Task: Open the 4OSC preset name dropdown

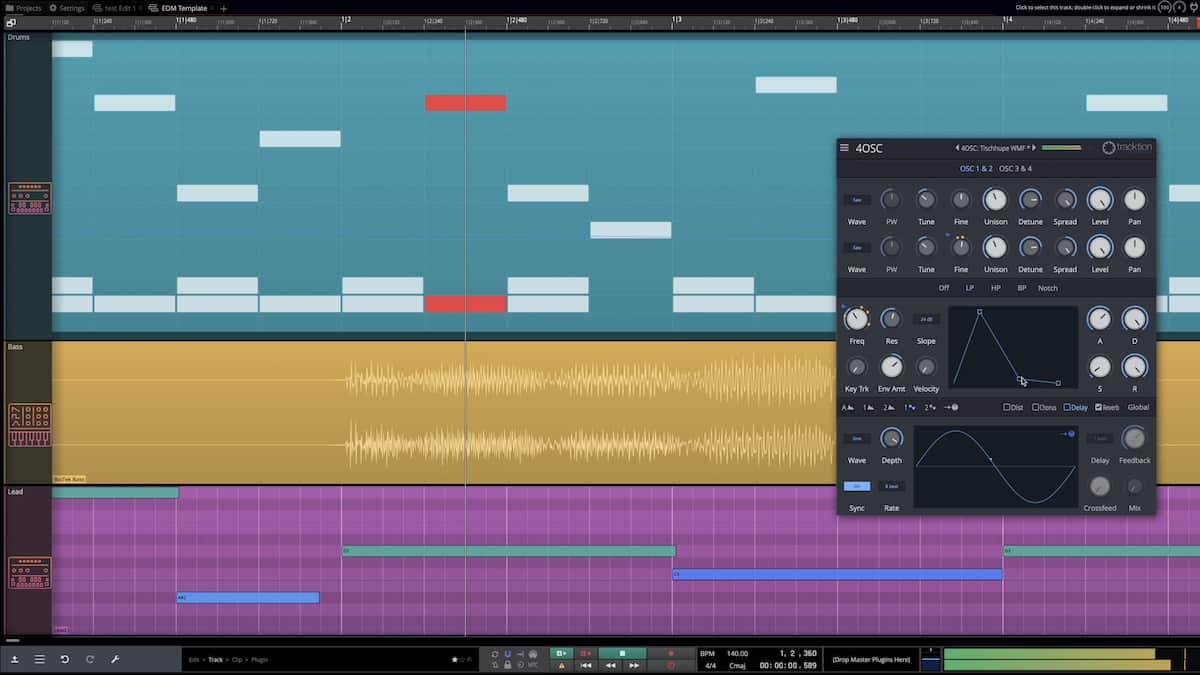Action: pos(995,148)
